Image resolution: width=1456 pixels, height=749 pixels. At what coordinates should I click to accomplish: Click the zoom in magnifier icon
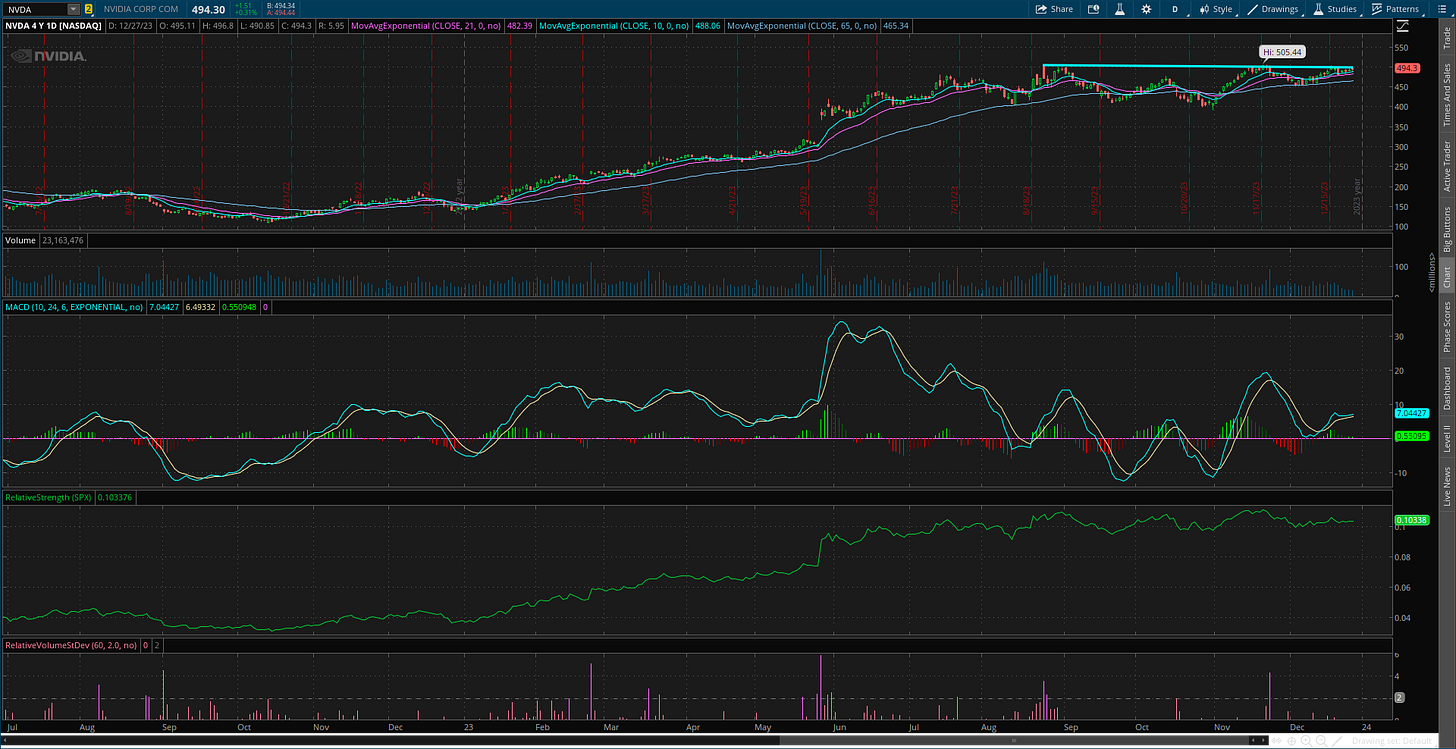click(x=1306, y=741)
